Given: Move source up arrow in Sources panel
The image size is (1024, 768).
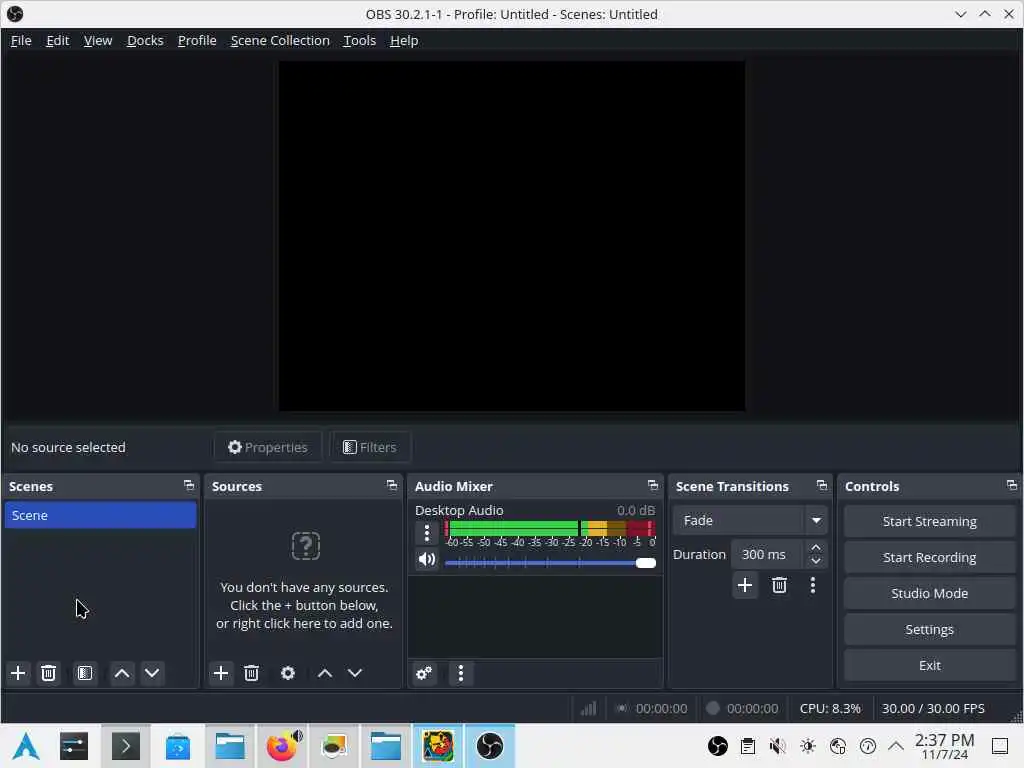Looking at the screenshot, I should click(325, 673).
